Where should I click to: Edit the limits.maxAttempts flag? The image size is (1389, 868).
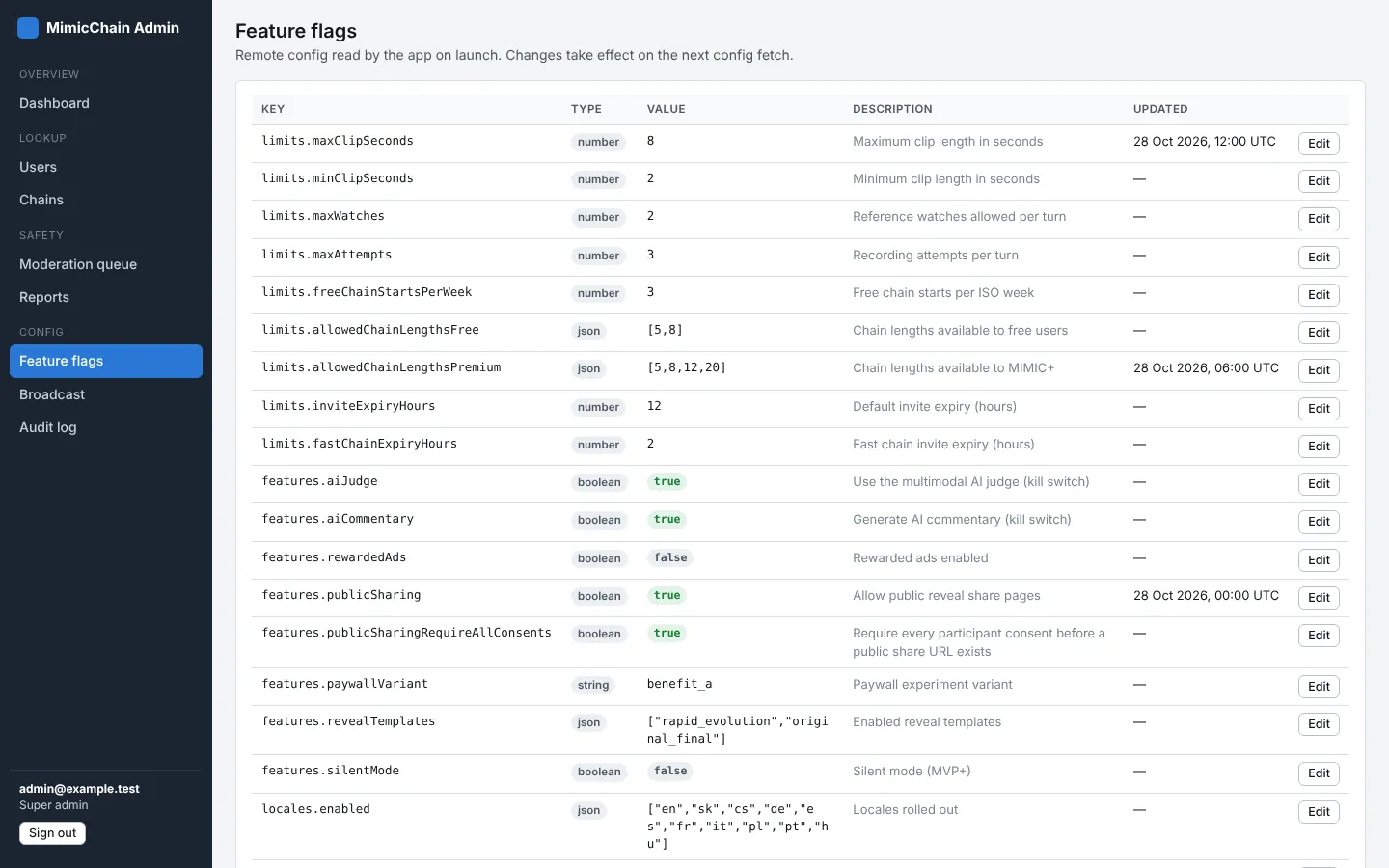pyautogui.click(x=1319, y=258)
